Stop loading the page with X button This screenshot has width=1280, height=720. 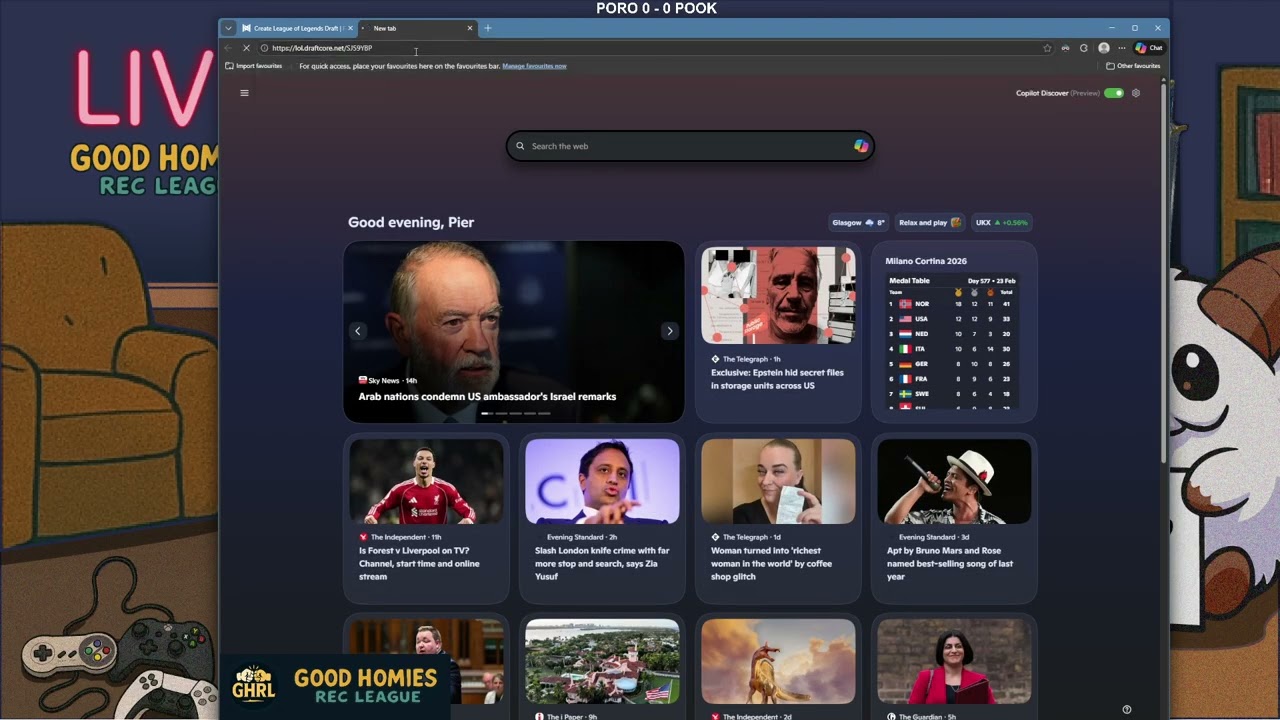246,48
